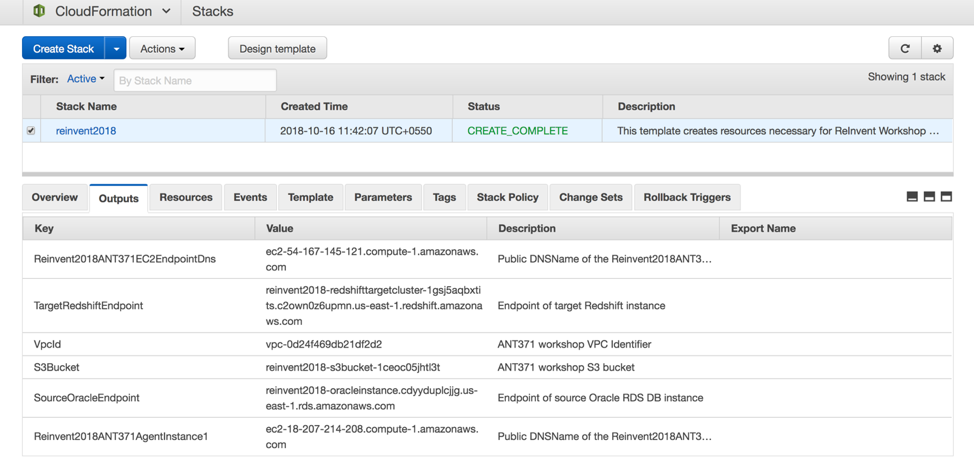
Task: Click the Reinvent2018ANT371AgentInstance1 key
Action: tap(121, 436)
